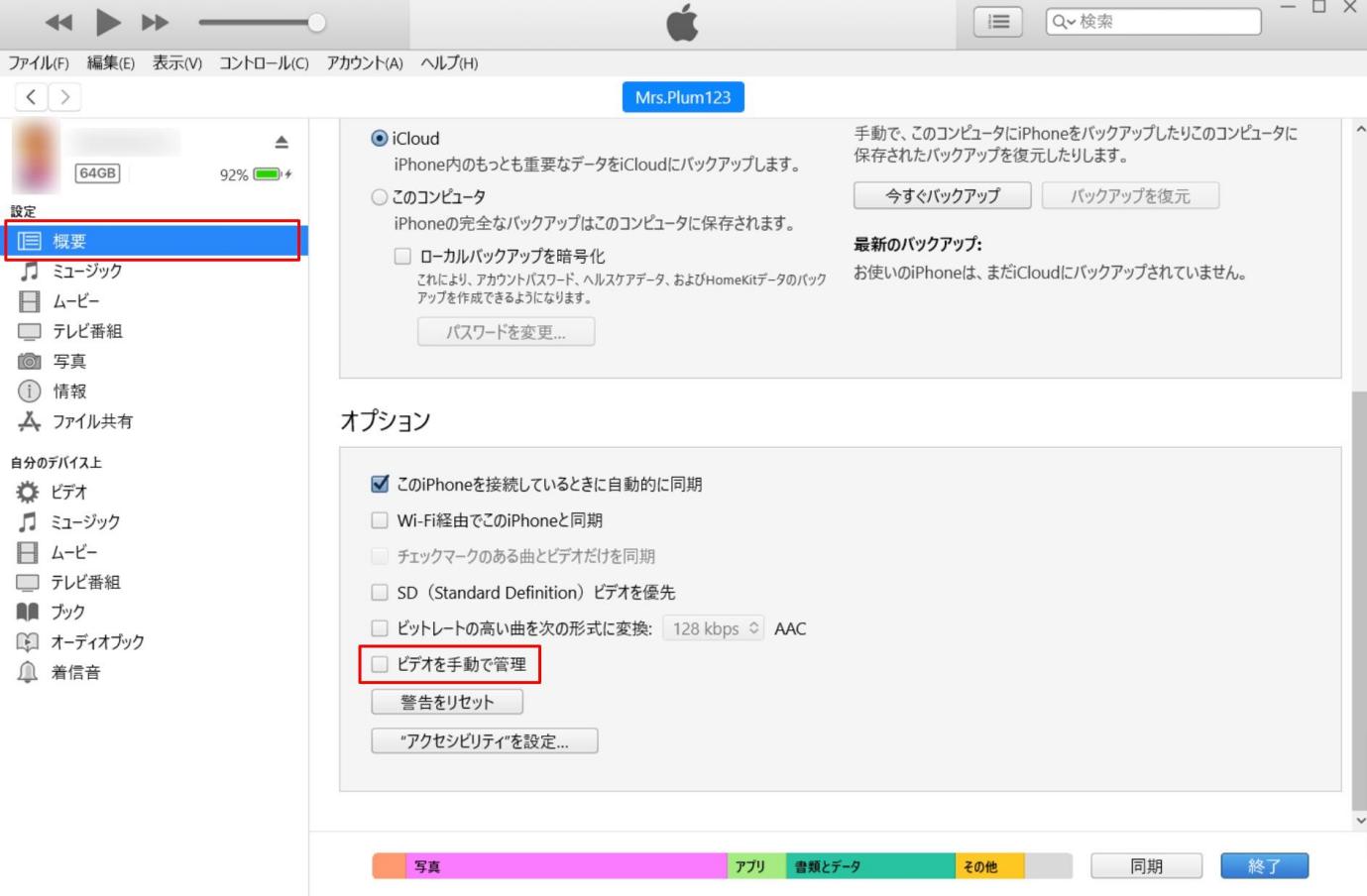1367x896 pixels.
Task: Open the 編集(E) menu
Action: click(110, 62)
